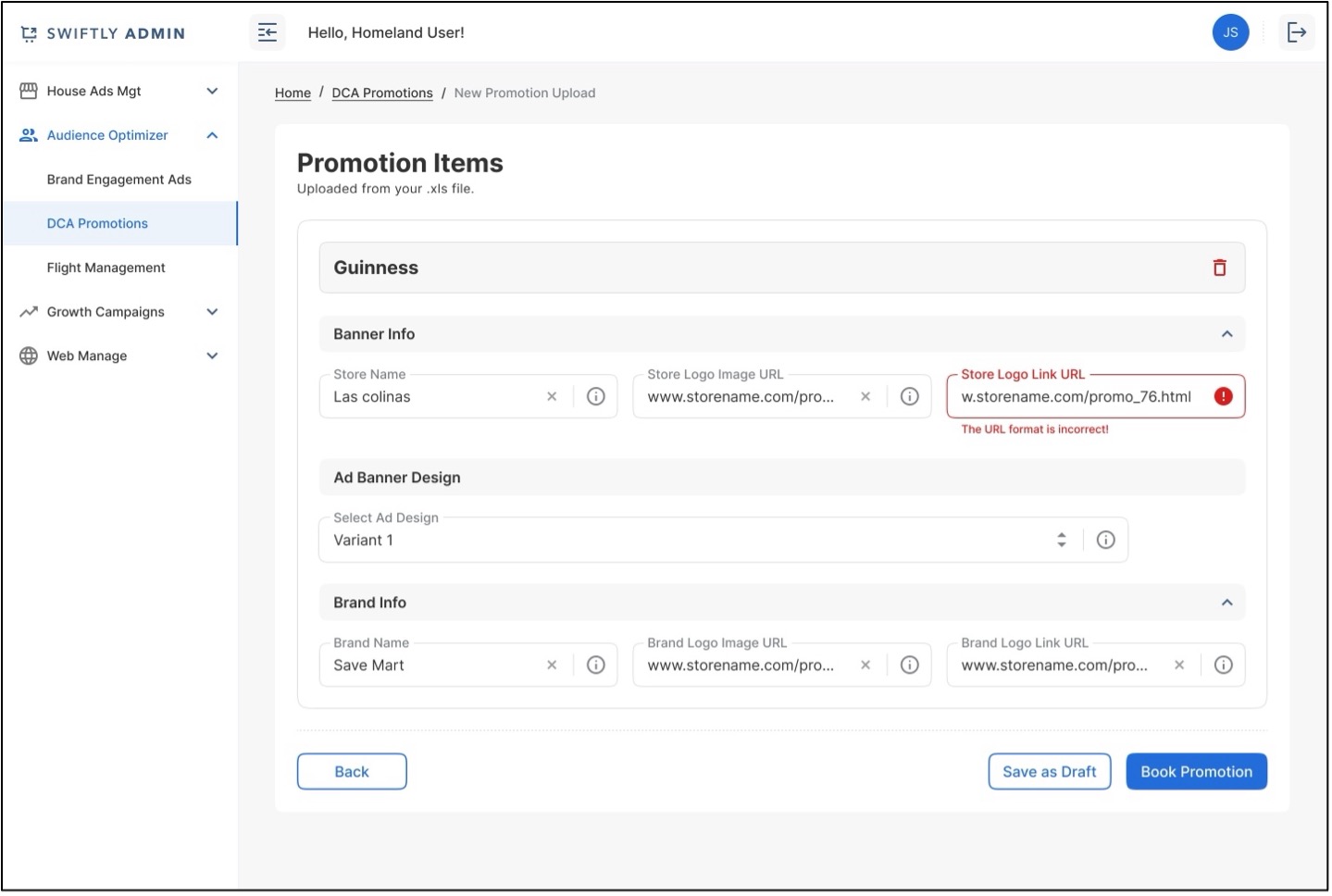The image size is (1332, 896).
Task: Click the Swiftly Admin logo icon
Action: pyautogui.click(x=28, y=32)
